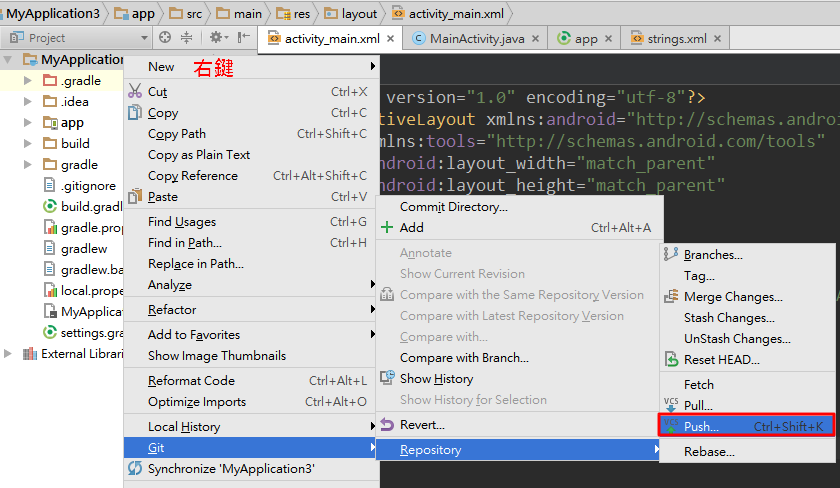Image resolution: width=840 pixels, height=488 pixels.
Task: Click the hide panel icon
Action: [x=244, y=37]
